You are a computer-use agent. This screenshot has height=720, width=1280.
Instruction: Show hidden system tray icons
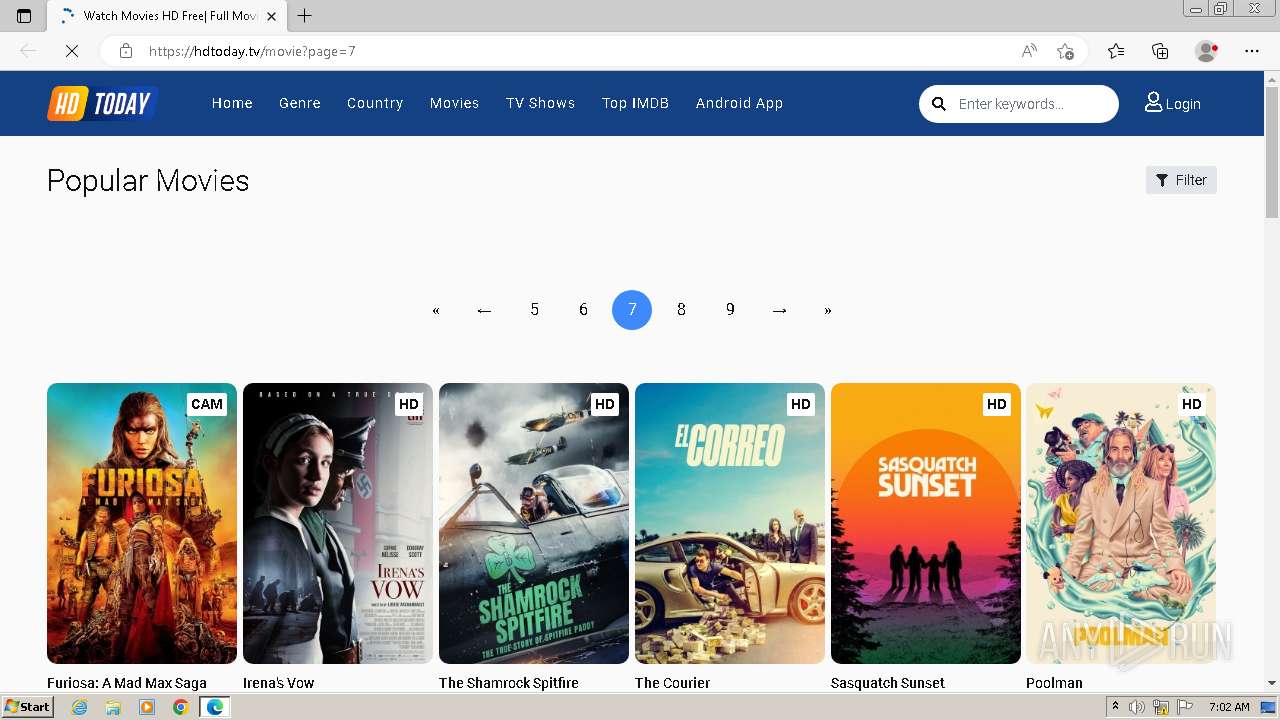(x=1115, y=707)
